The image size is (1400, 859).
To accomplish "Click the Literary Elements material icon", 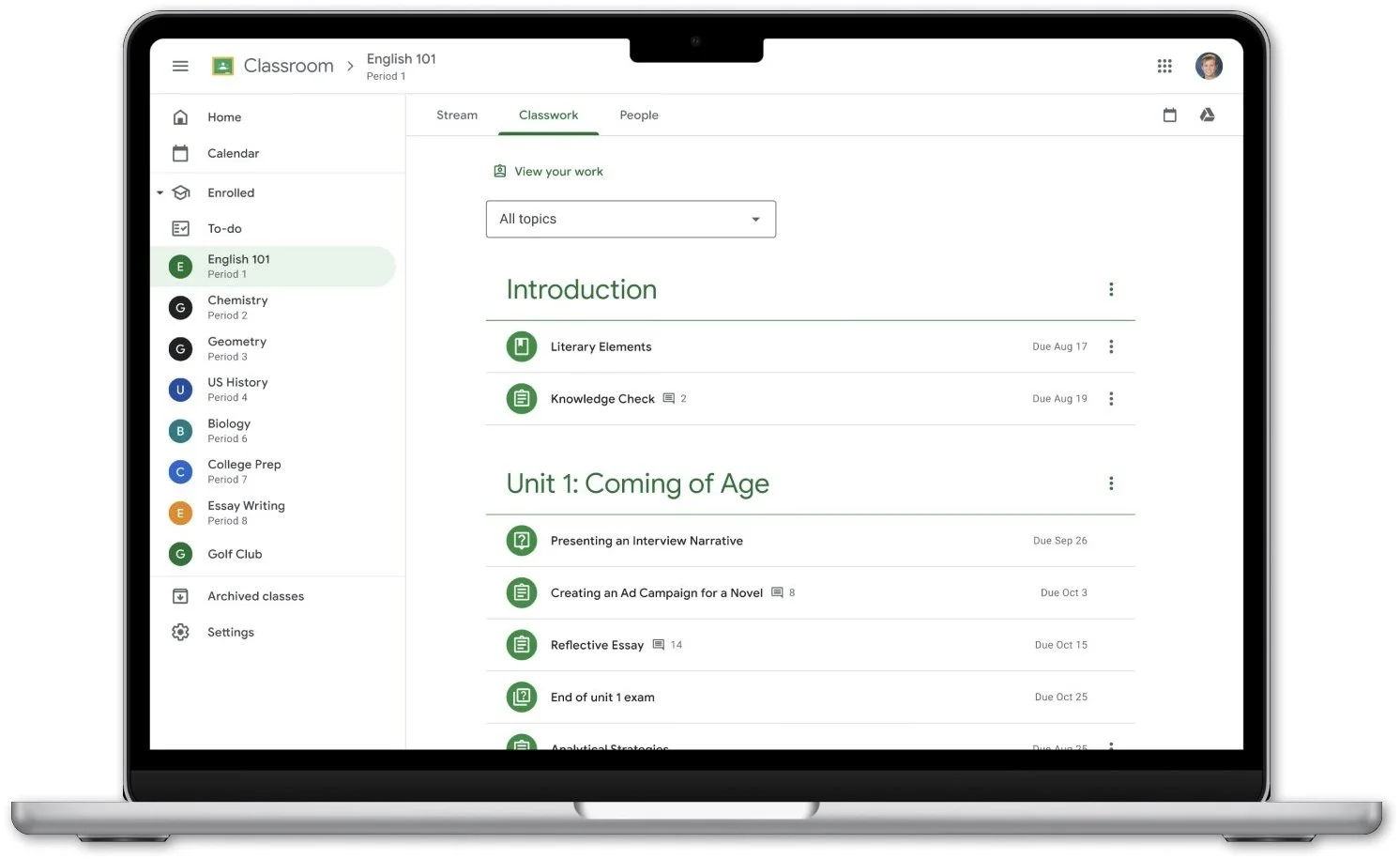I will coord(522,346).
